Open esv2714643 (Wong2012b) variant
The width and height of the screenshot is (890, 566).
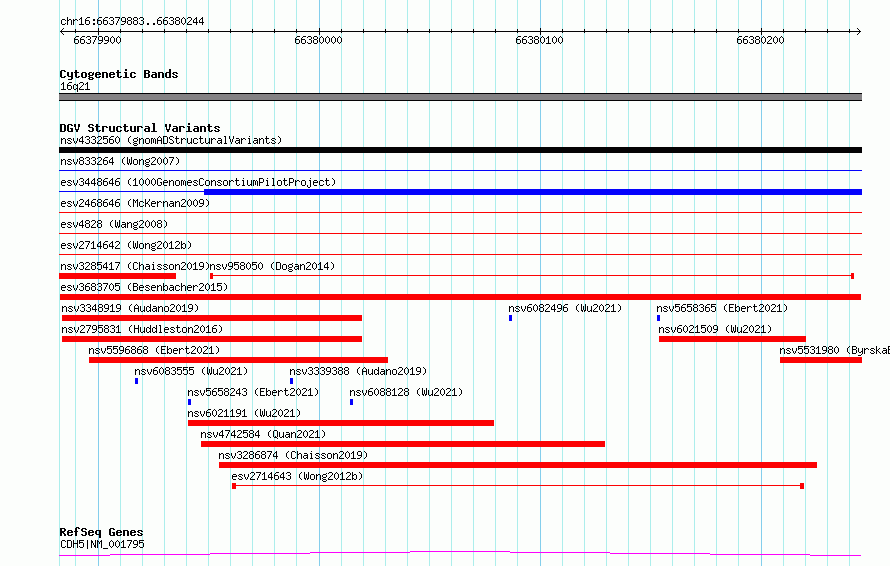click(297, 476)
